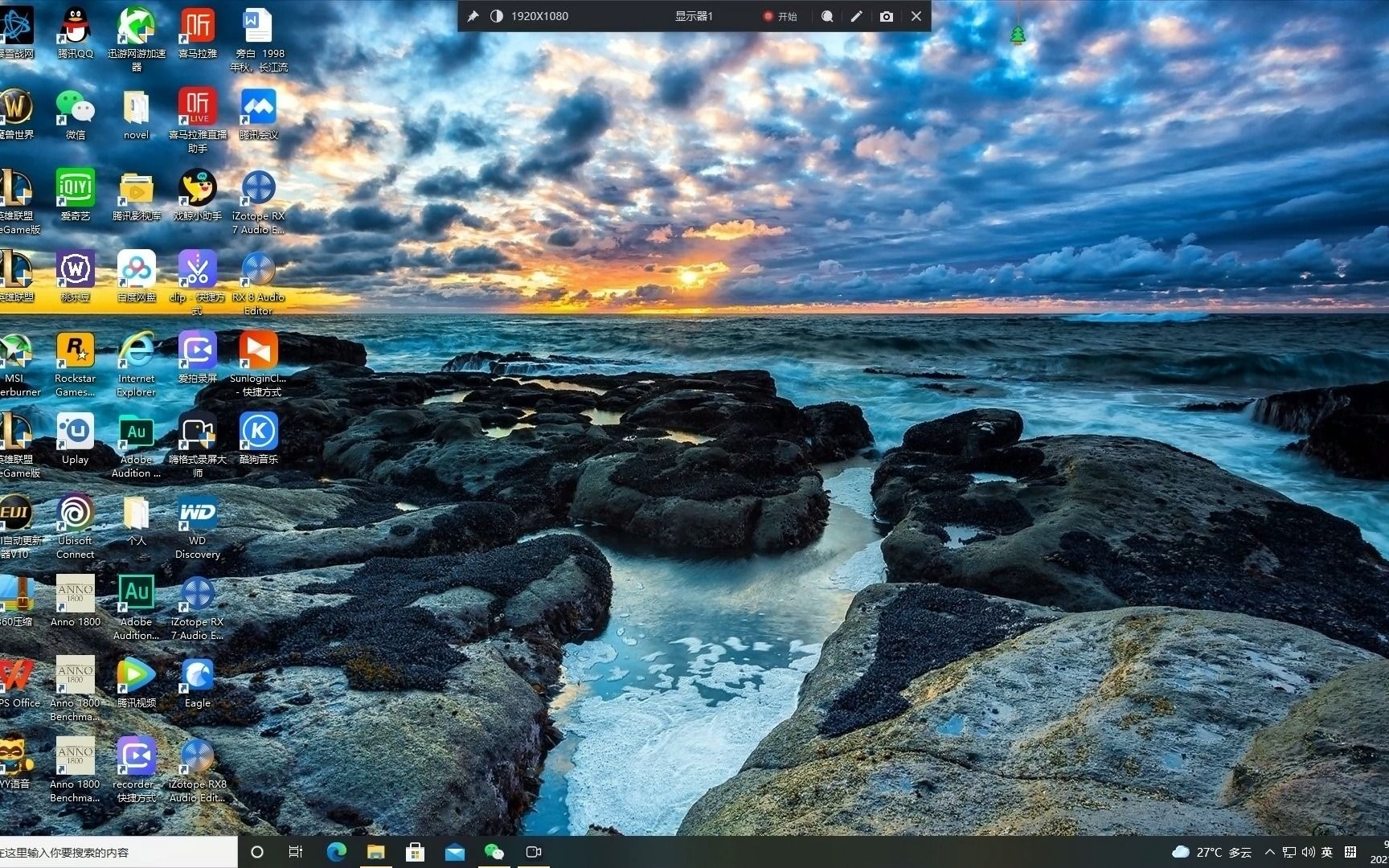Toggle the half-circle contrast icon in recorder bar
The width and height of the screenshot is (1389, 868).
[497, 16]
